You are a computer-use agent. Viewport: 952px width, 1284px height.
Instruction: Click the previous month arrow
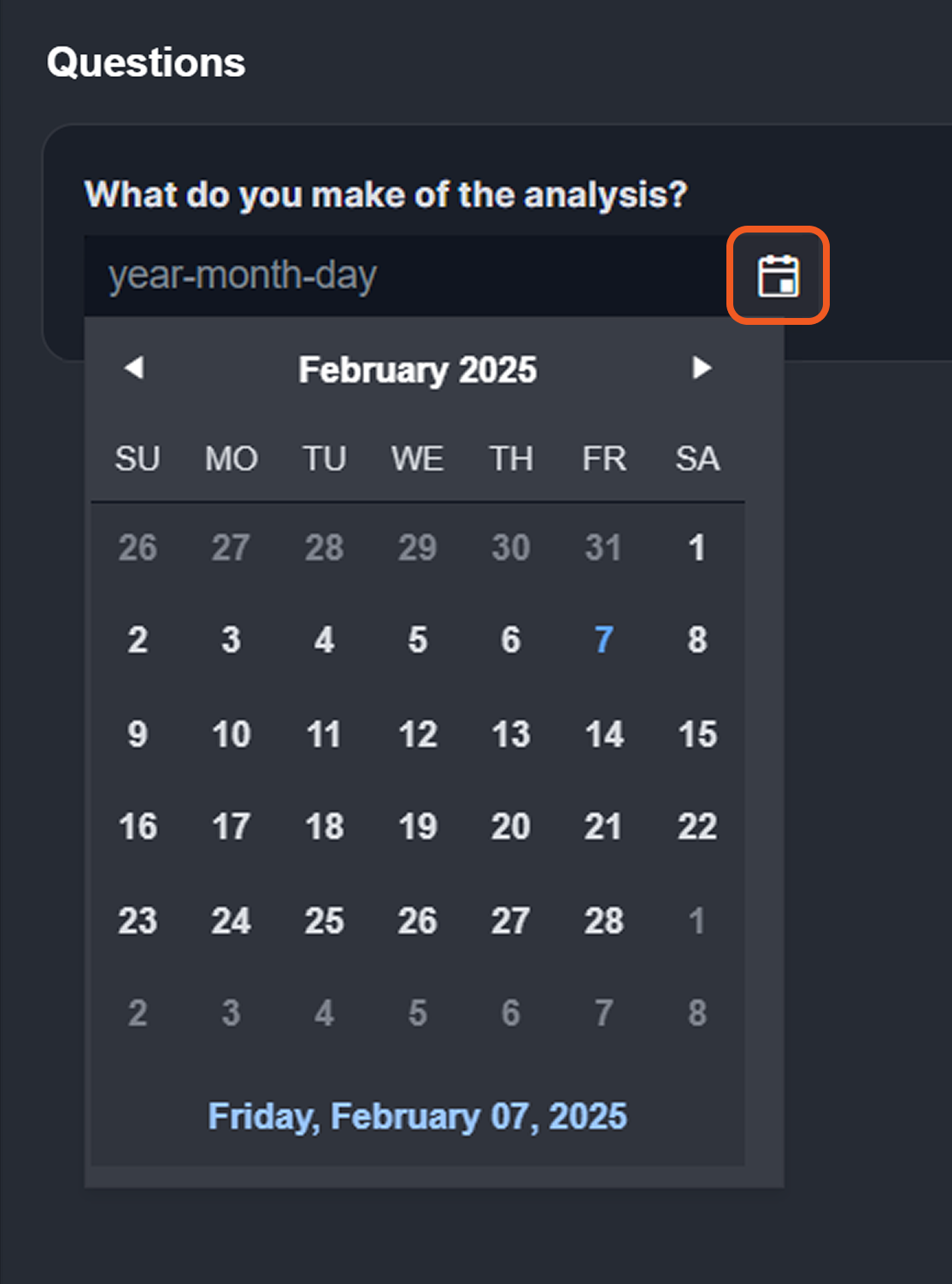click(134, 368)
